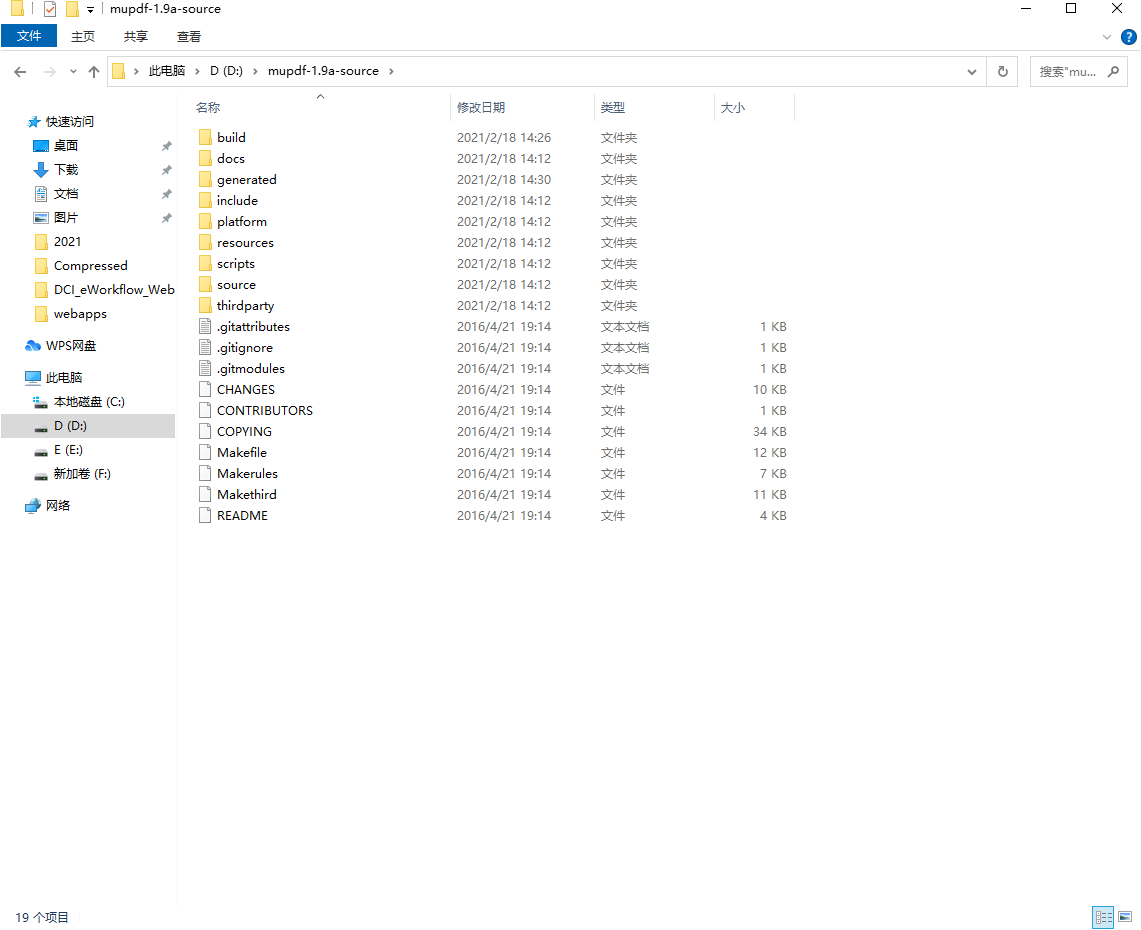Select the scripts folder icon
The image size is (1141, 930).
[205, 263]
